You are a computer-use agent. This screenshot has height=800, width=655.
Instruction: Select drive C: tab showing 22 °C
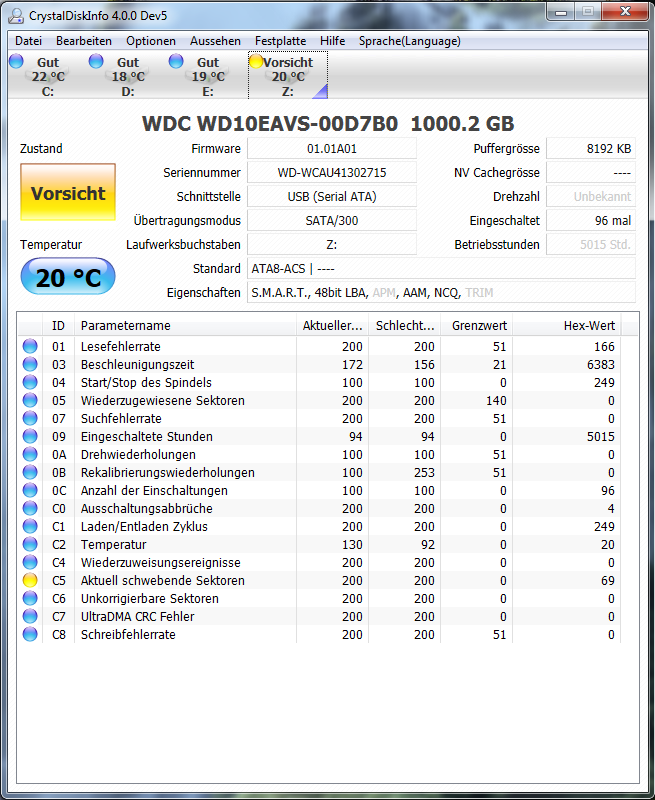(x=47, y=76)
